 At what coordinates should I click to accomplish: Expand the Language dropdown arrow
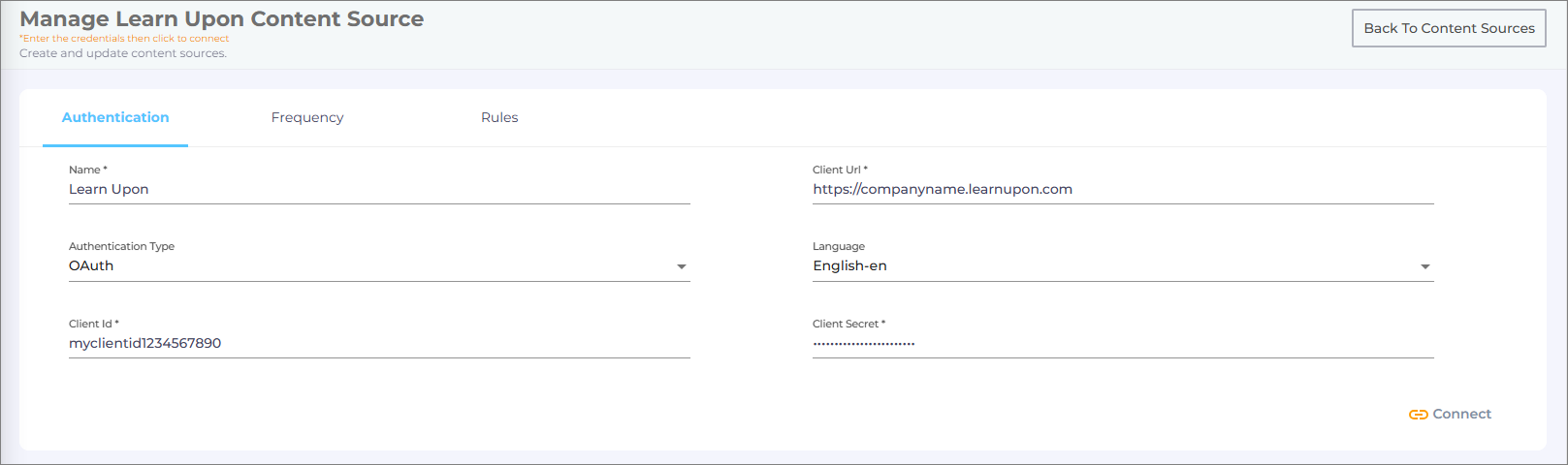coord(1425,266)
